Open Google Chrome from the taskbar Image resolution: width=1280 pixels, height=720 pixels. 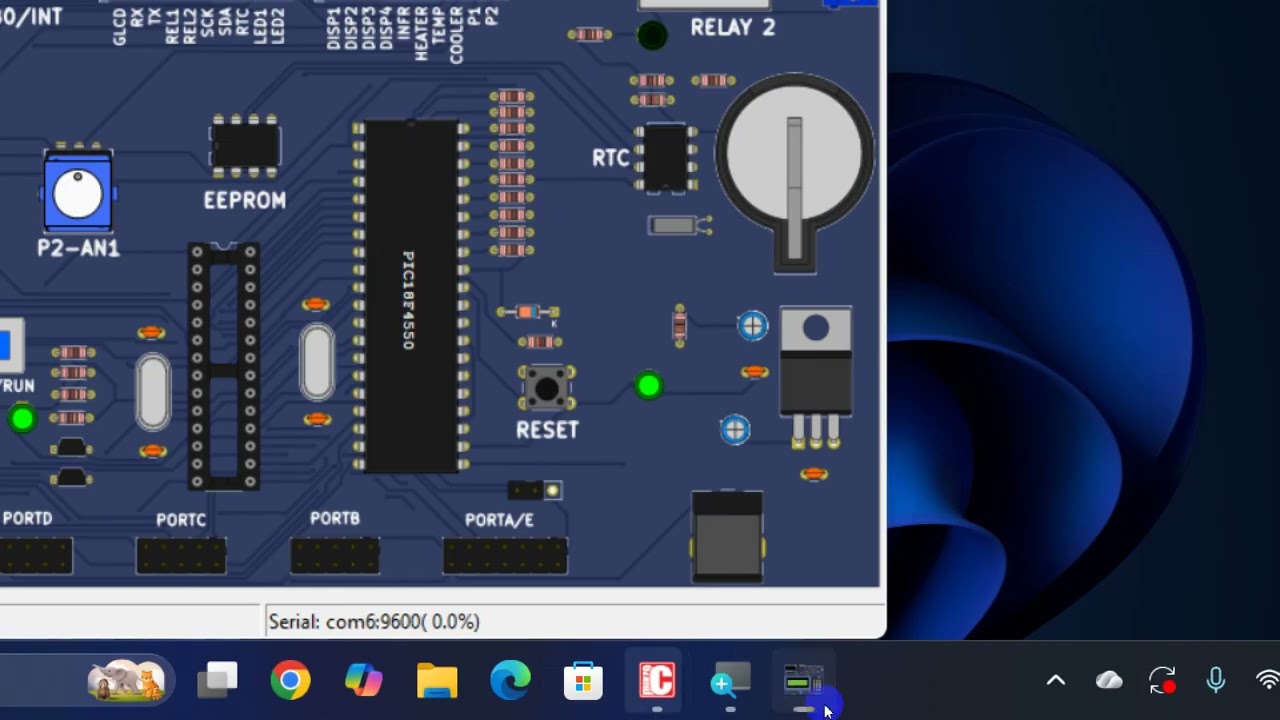(290, 682)
